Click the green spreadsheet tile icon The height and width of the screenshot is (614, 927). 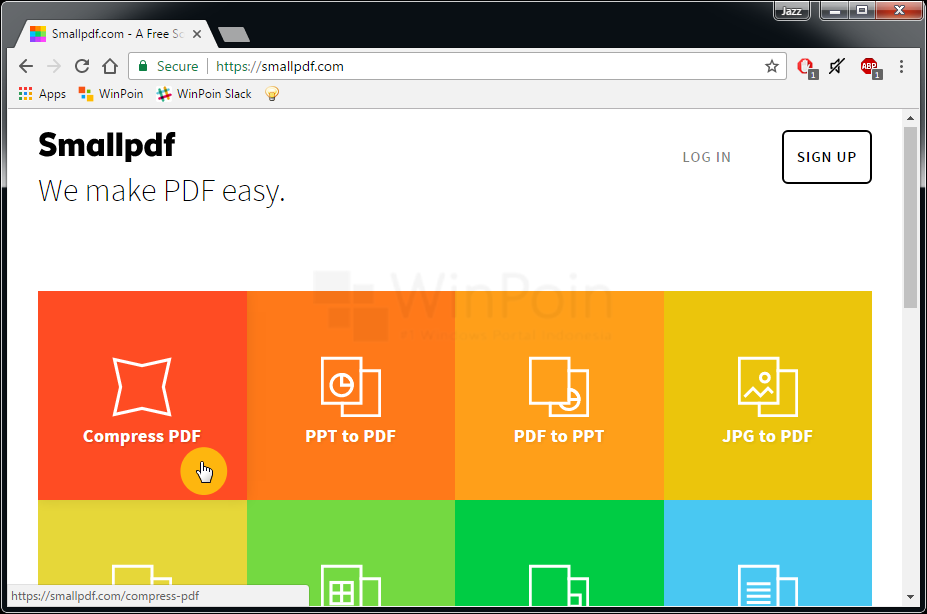351,585
